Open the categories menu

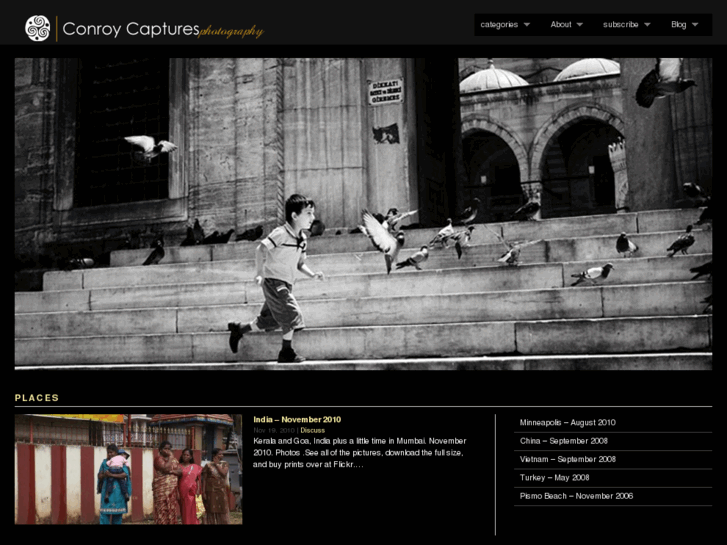point(499,25)
